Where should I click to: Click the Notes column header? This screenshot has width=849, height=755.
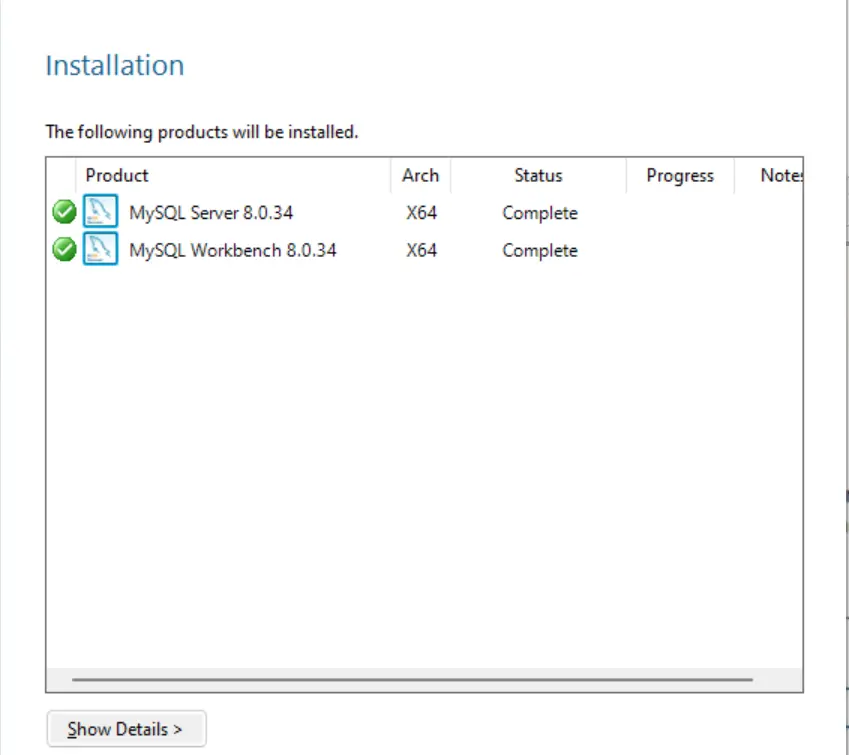click(769, 175)
